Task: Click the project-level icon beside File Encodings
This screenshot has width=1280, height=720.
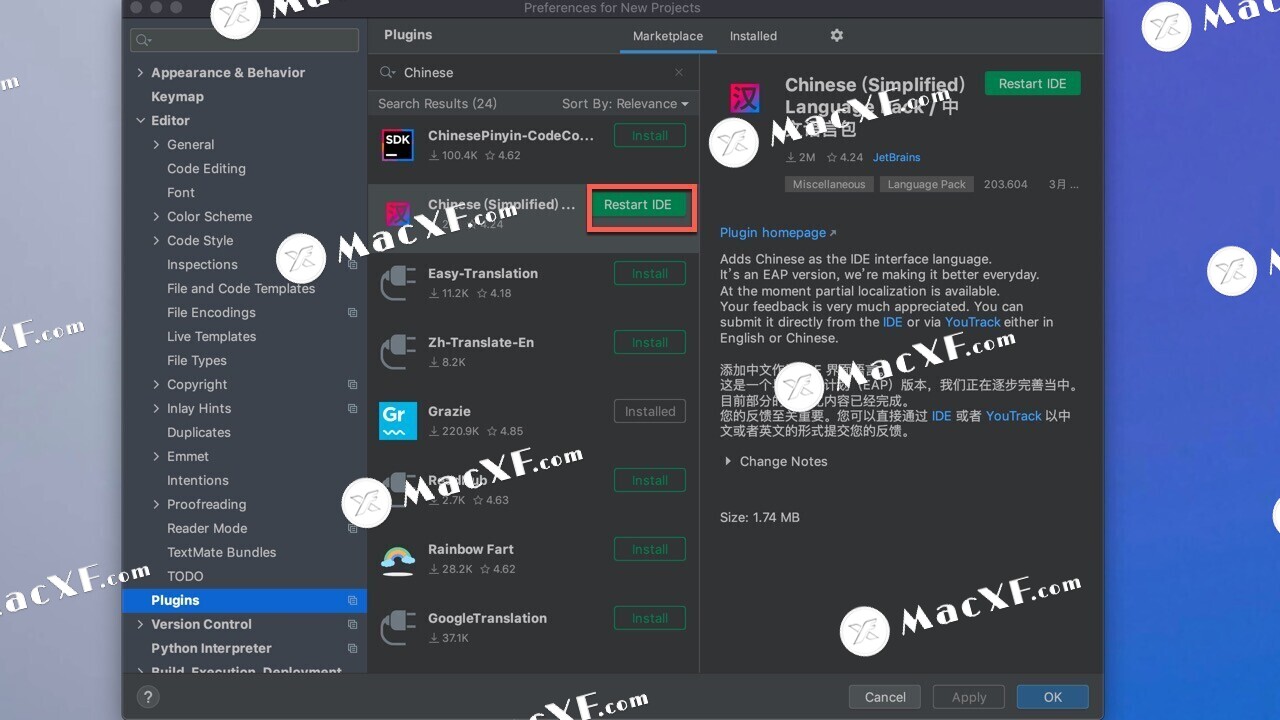Action: [x=352, y=312]
